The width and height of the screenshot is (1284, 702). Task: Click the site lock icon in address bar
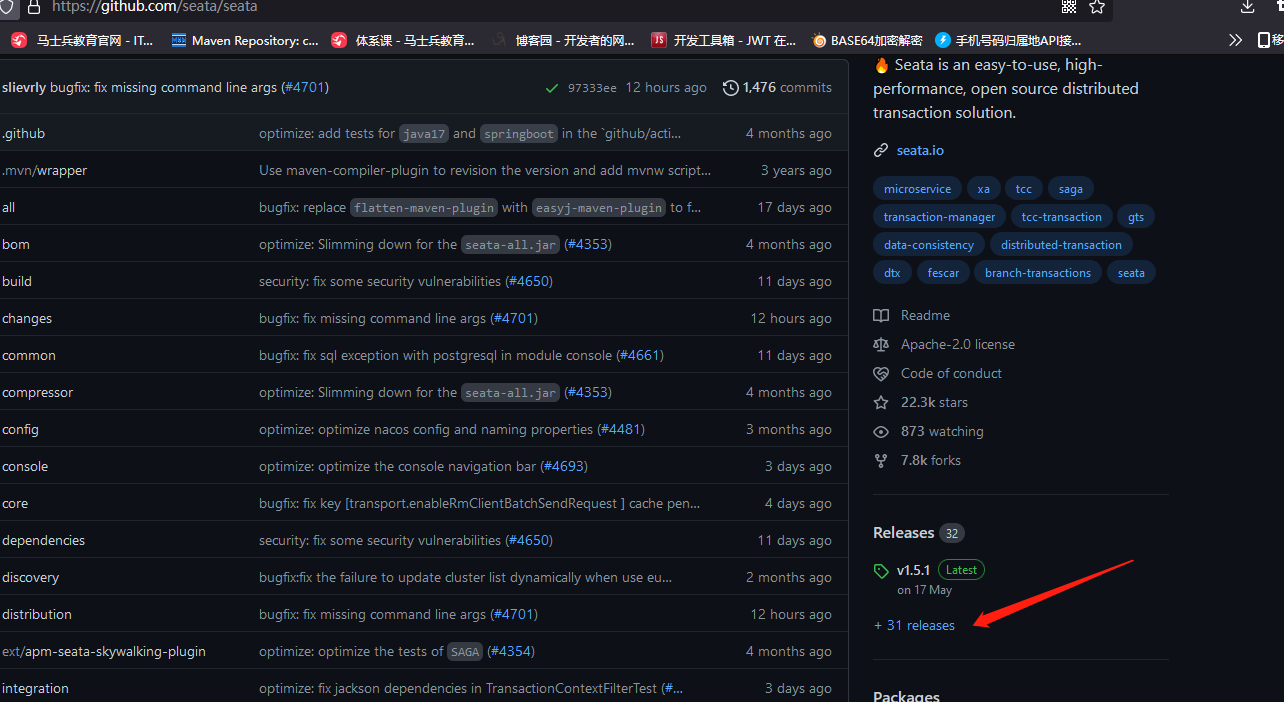click(x=34, y=7)
